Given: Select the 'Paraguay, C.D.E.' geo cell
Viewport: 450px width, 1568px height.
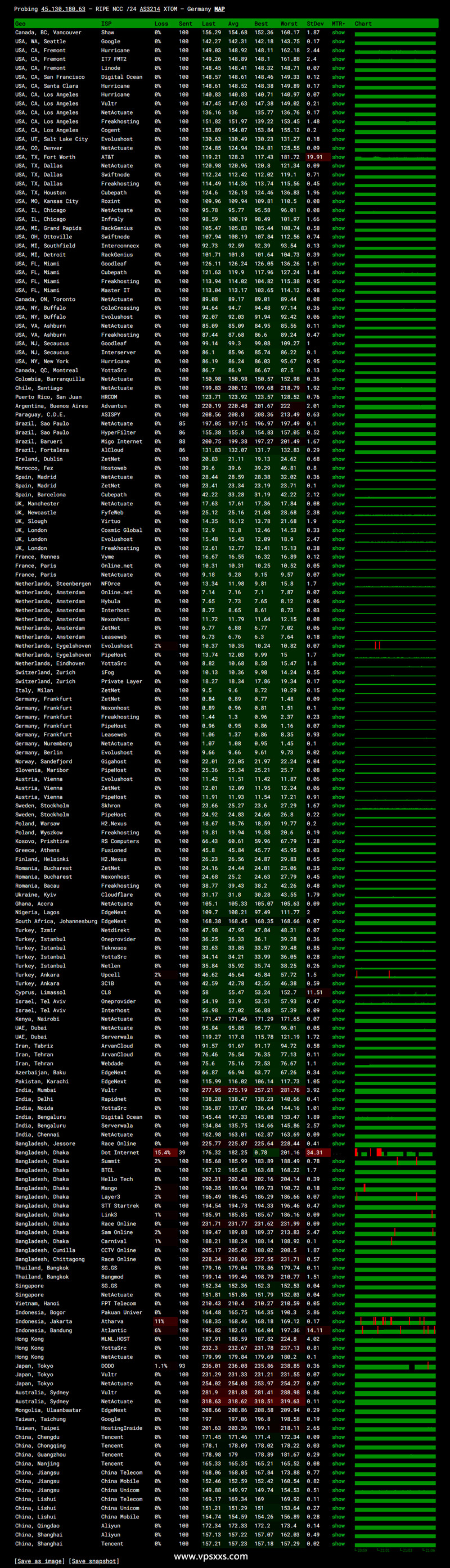Looking at the screenshot, I should (x=41, y=414).
